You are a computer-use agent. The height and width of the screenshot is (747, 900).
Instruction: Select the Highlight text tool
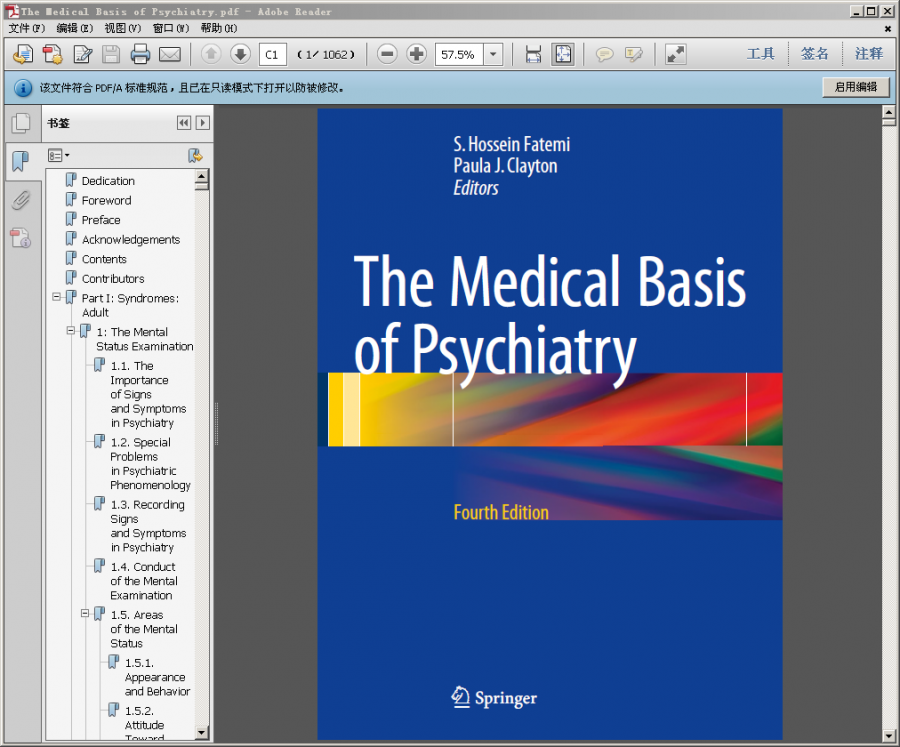[x=634, y=55]
